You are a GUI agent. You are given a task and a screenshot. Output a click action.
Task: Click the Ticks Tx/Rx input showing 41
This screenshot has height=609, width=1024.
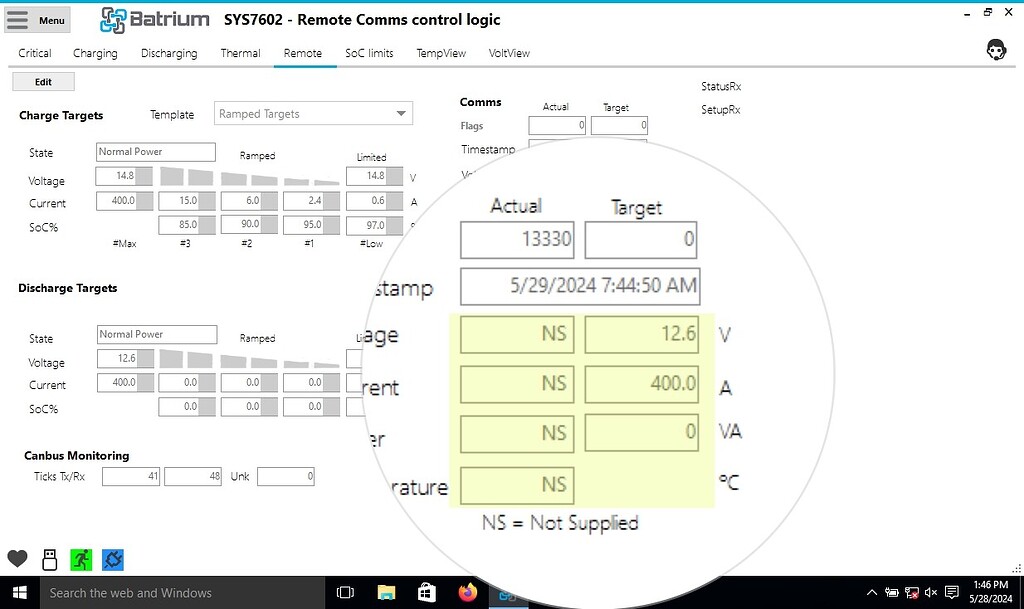pos(130,476)
